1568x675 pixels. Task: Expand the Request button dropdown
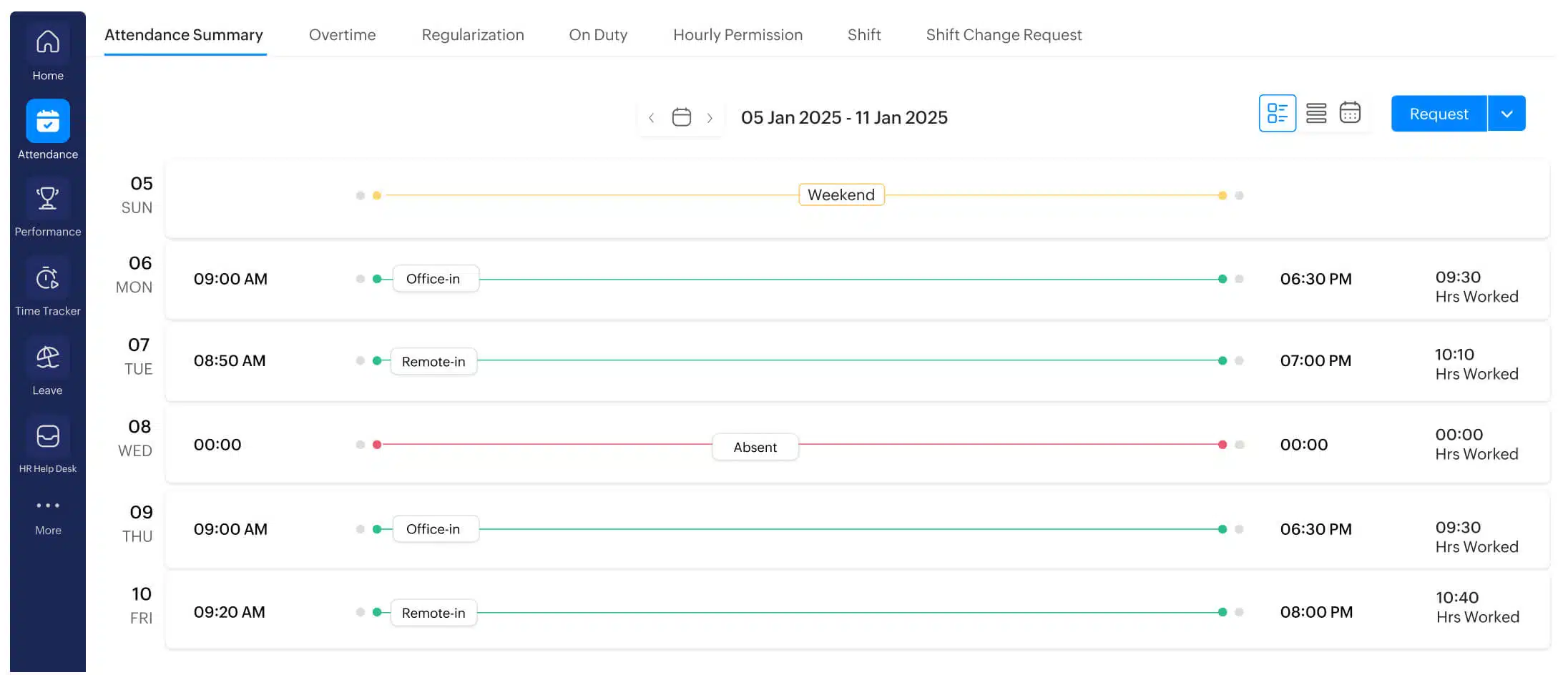[1506, 113]
